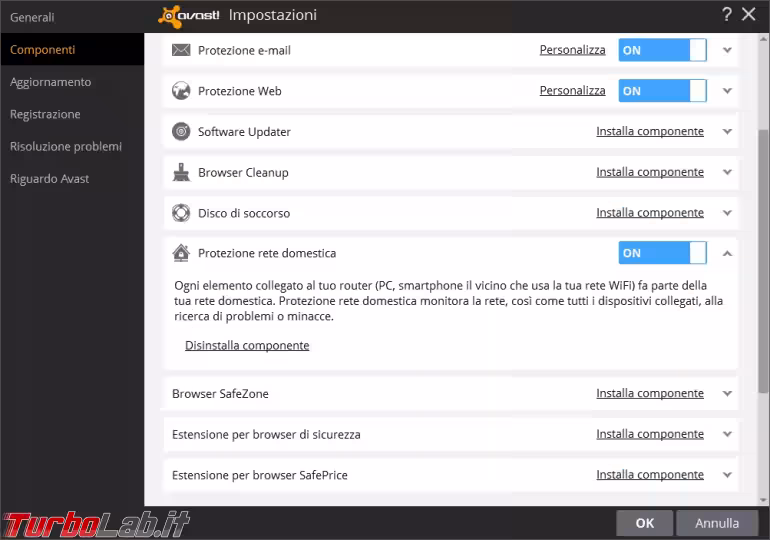Click the Disco di soccorso lifebuoy icon
The height and width of the screenshot is (540, 770).
pyautogui.click(x=181, y=213)
